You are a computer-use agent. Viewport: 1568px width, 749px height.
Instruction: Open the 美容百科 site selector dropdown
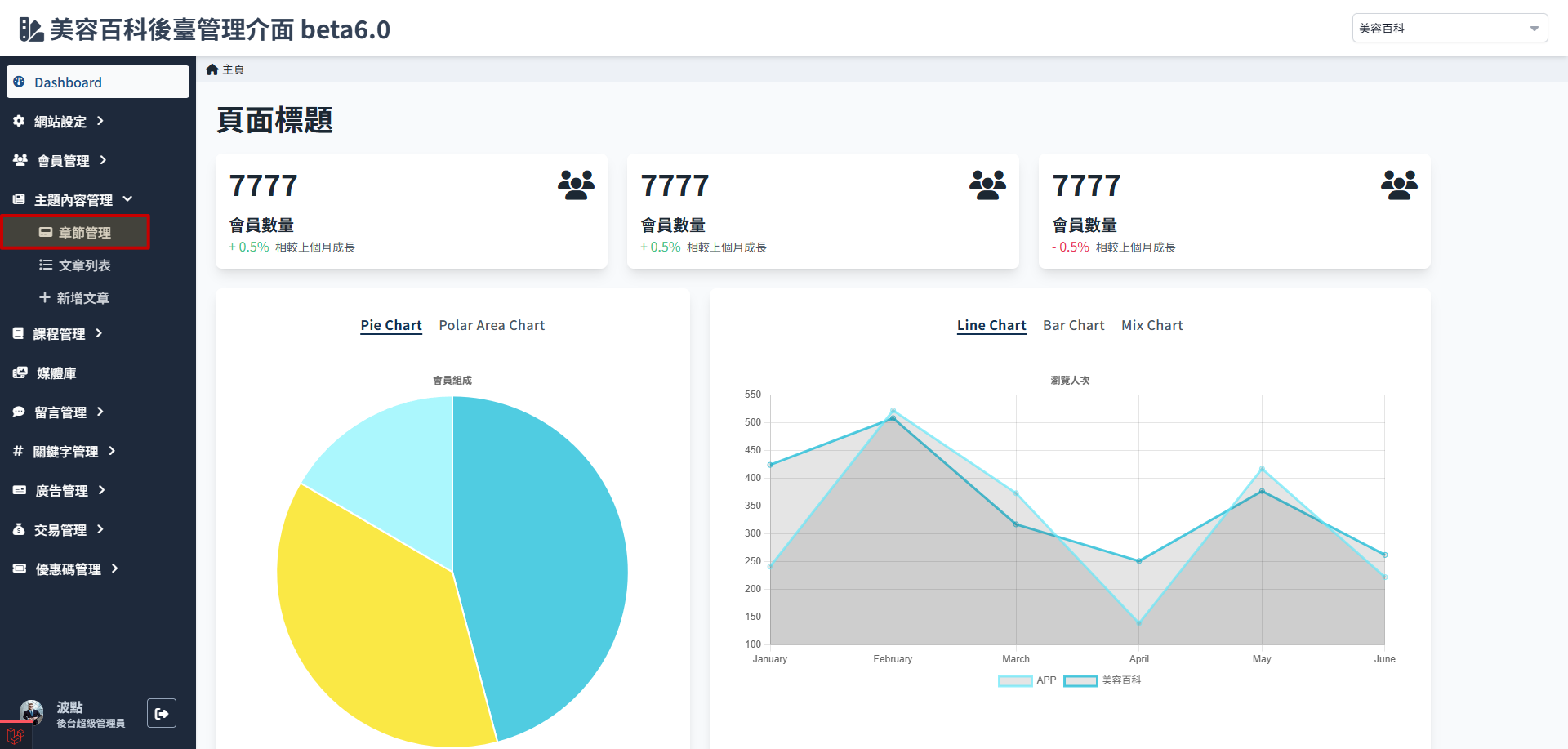1450,28
